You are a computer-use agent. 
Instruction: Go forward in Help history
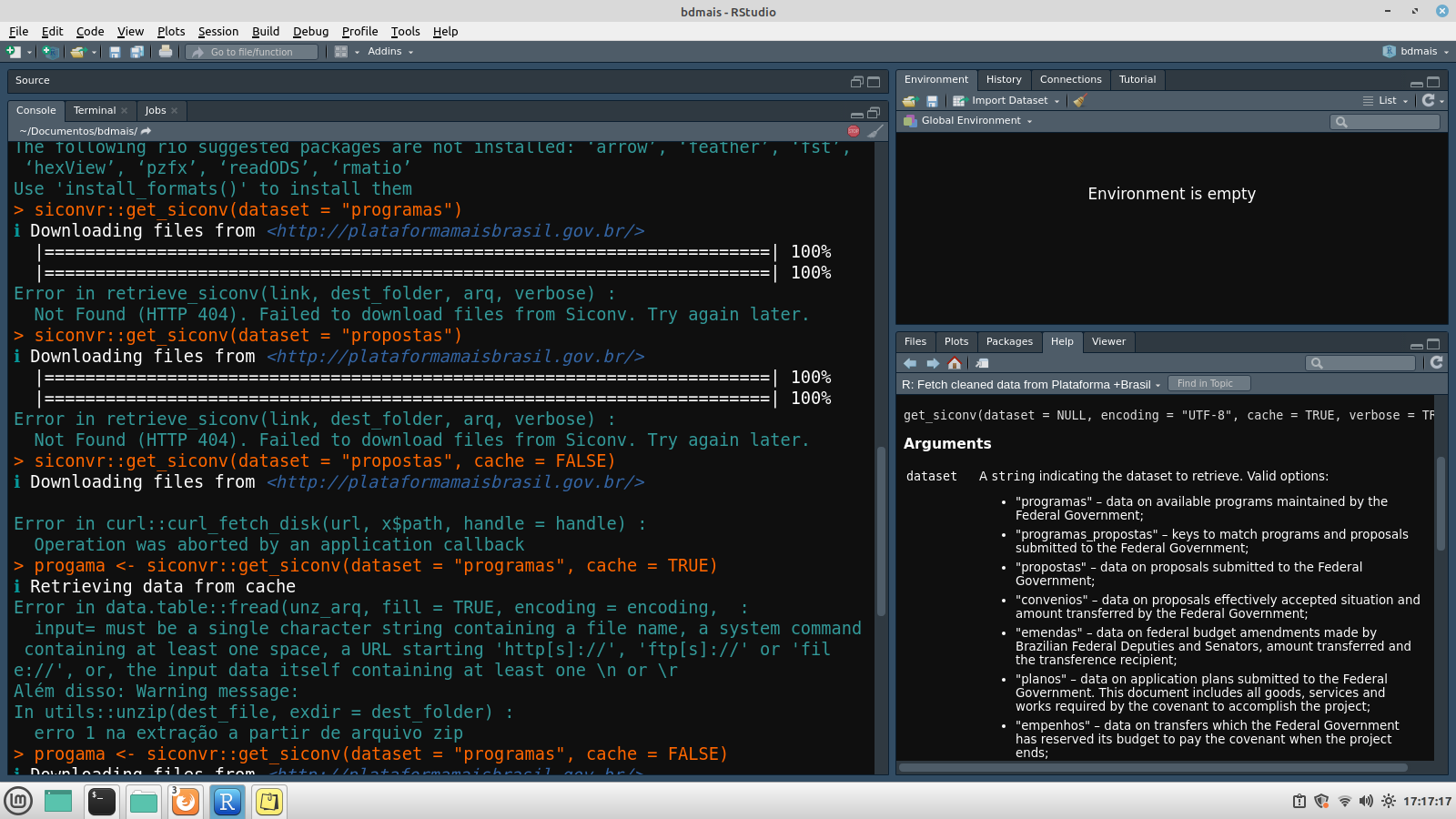click(x=933, y=363)
